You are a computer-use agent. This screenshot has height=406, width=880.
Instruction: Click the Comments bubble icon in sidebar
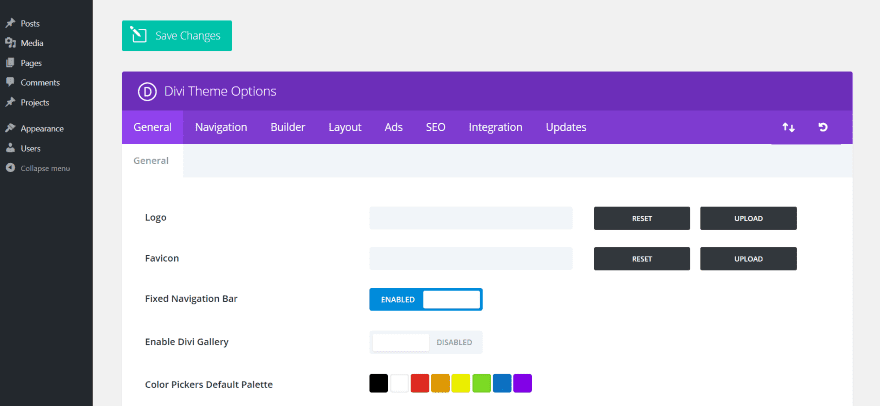pyautogui.click(x=10, y=82)
